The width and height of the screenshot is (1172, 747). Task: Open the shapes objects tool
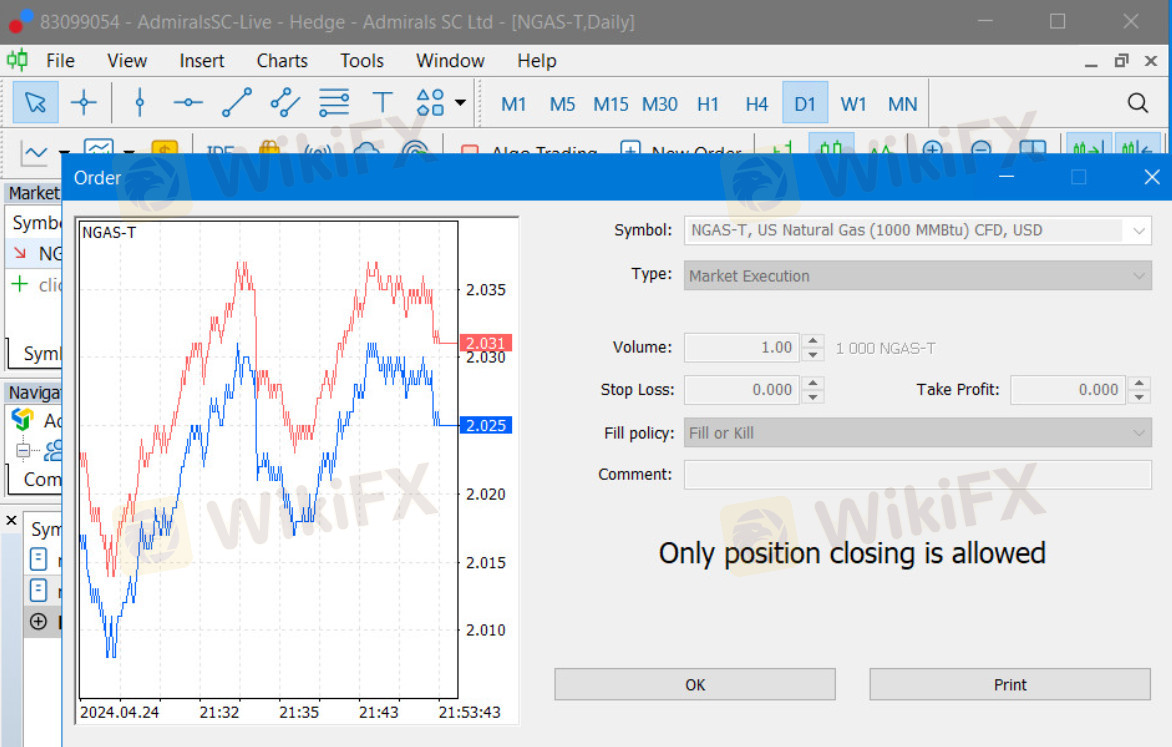click(x=431, y=102)
